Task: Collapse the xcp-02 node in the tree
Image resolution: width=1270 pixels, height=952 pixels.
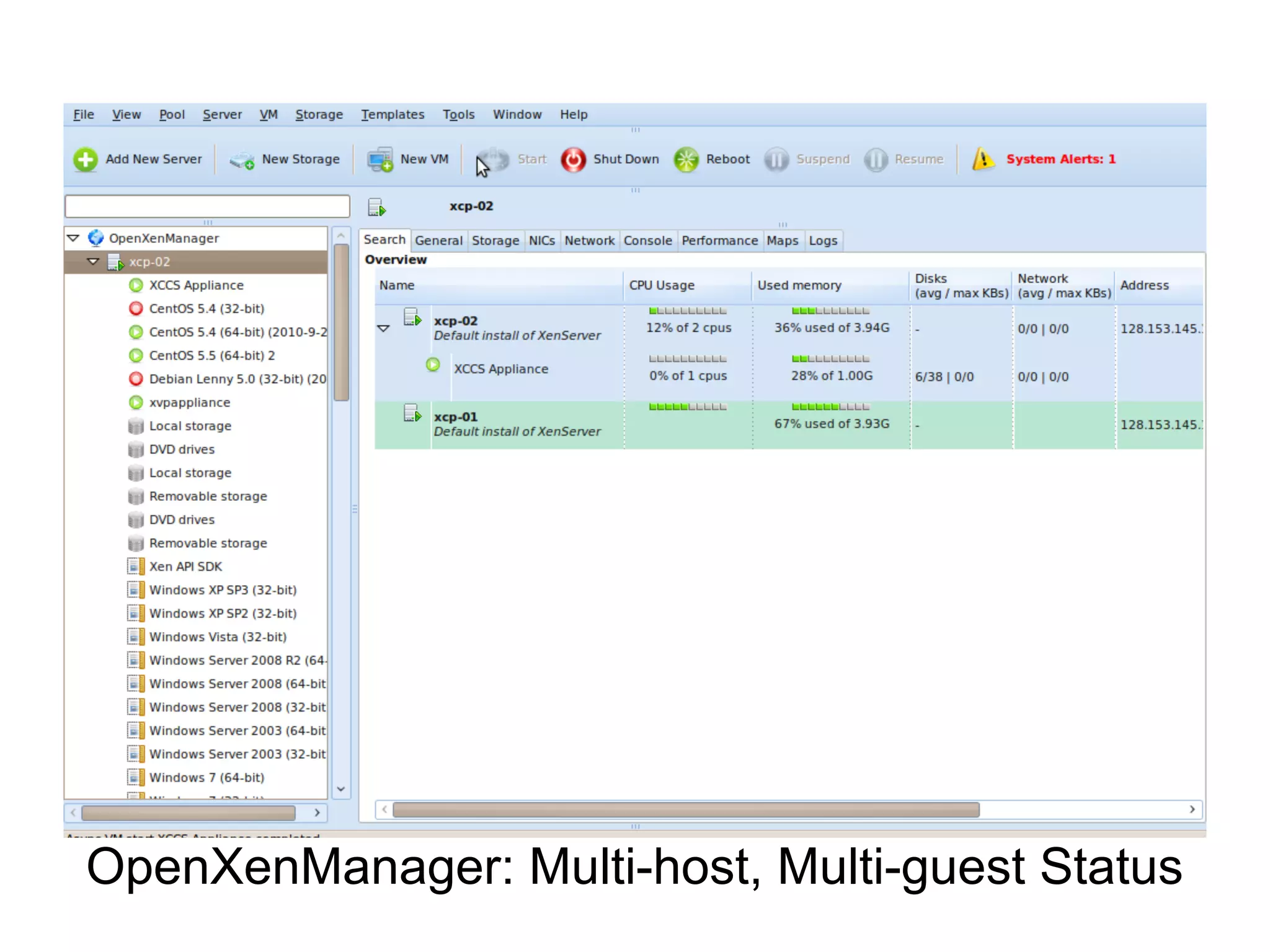Action: coord(93,262)
